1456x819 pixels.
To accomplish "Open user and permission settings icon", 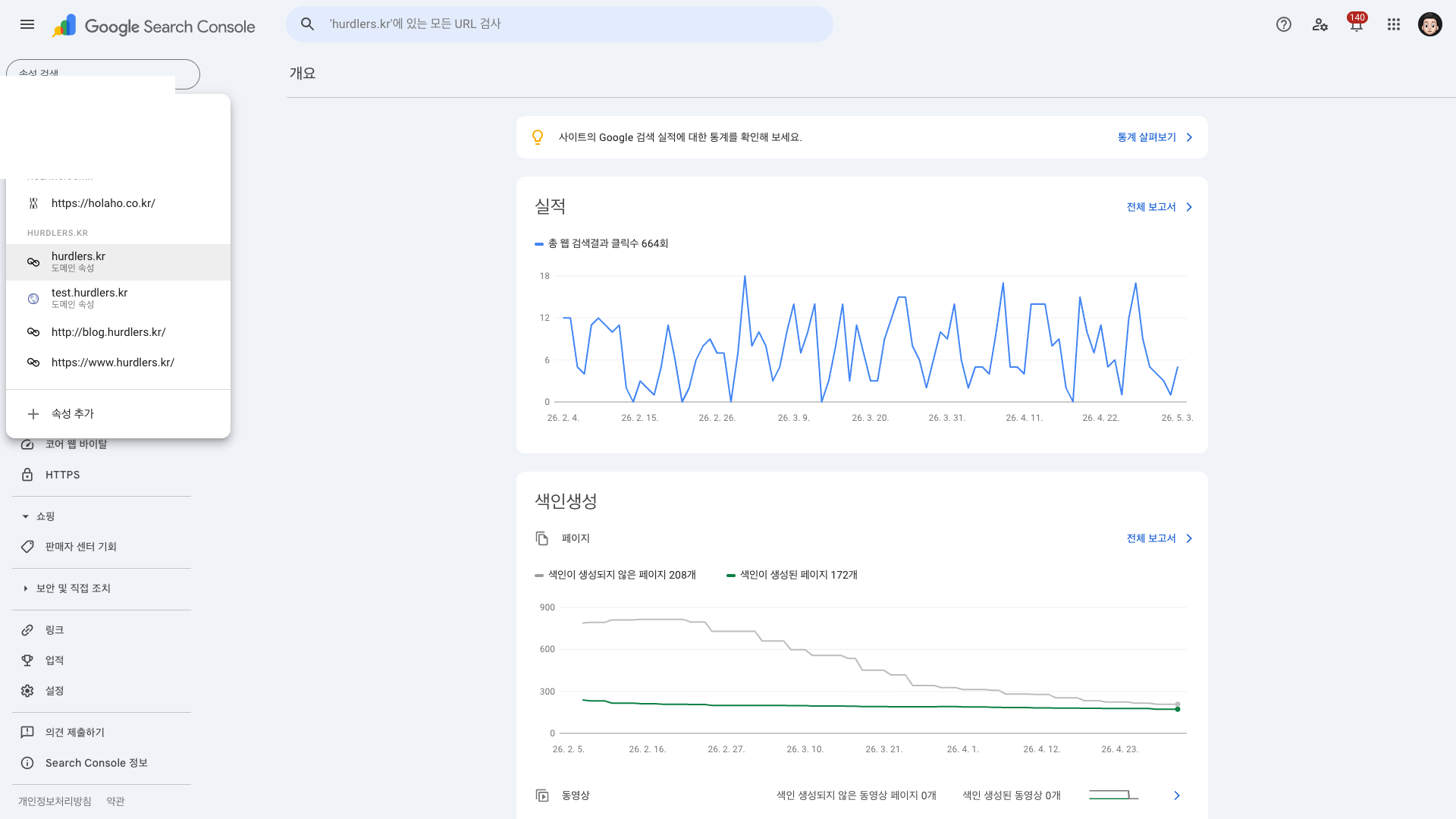I will [1319, 24].
